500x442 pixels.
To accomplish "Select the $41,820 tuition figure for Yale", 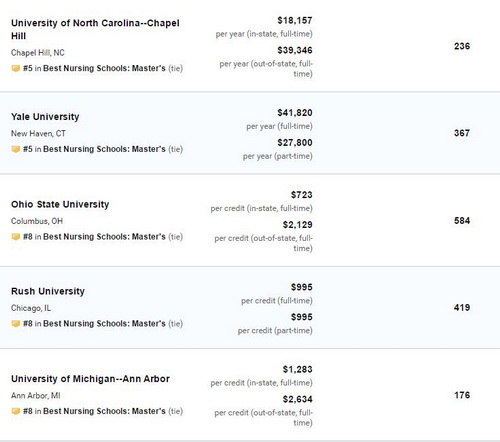I will coord(295,113).
